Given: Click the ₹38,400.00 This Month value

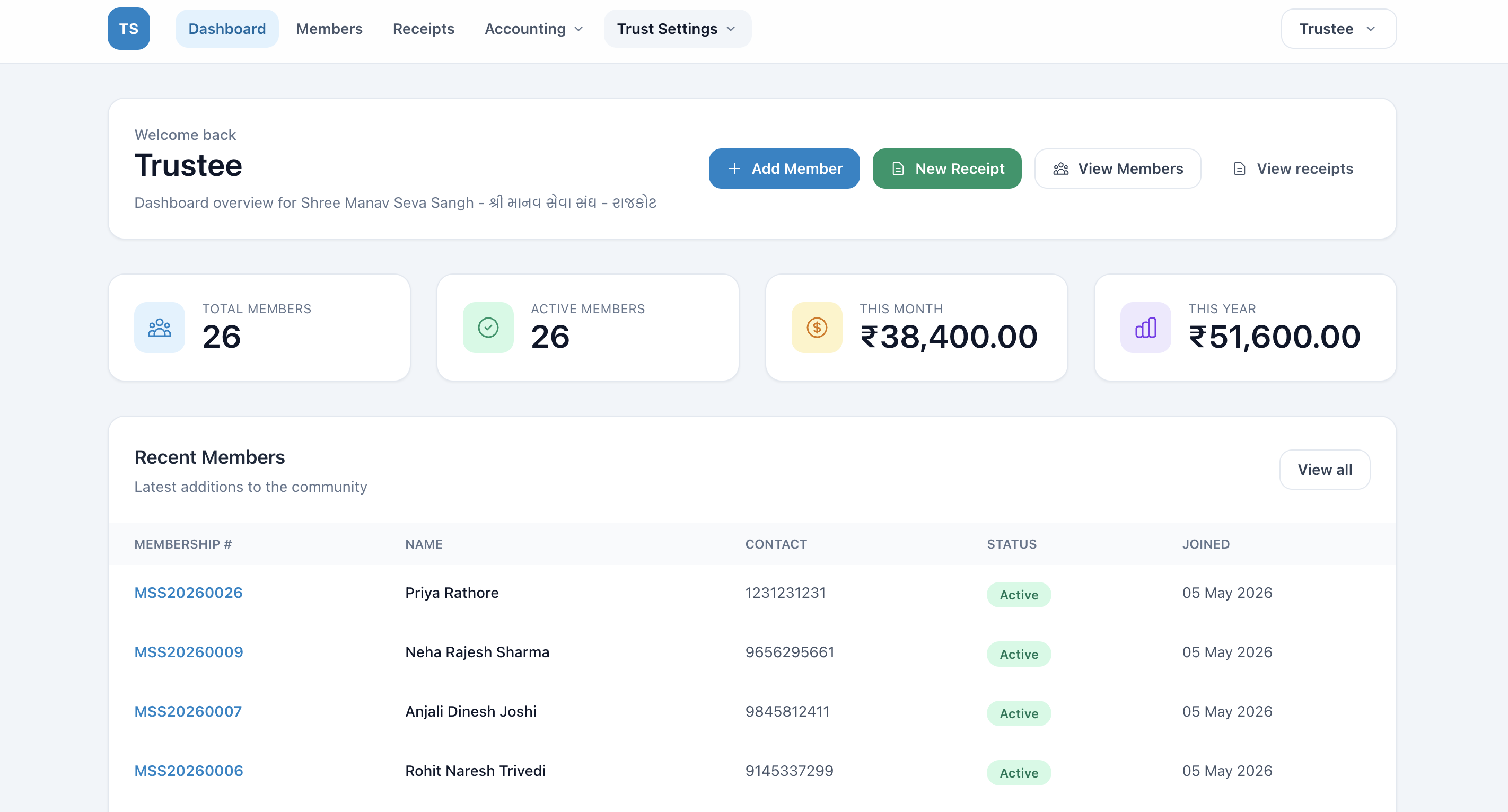Looking at the screenshot, I should point(949,337).
